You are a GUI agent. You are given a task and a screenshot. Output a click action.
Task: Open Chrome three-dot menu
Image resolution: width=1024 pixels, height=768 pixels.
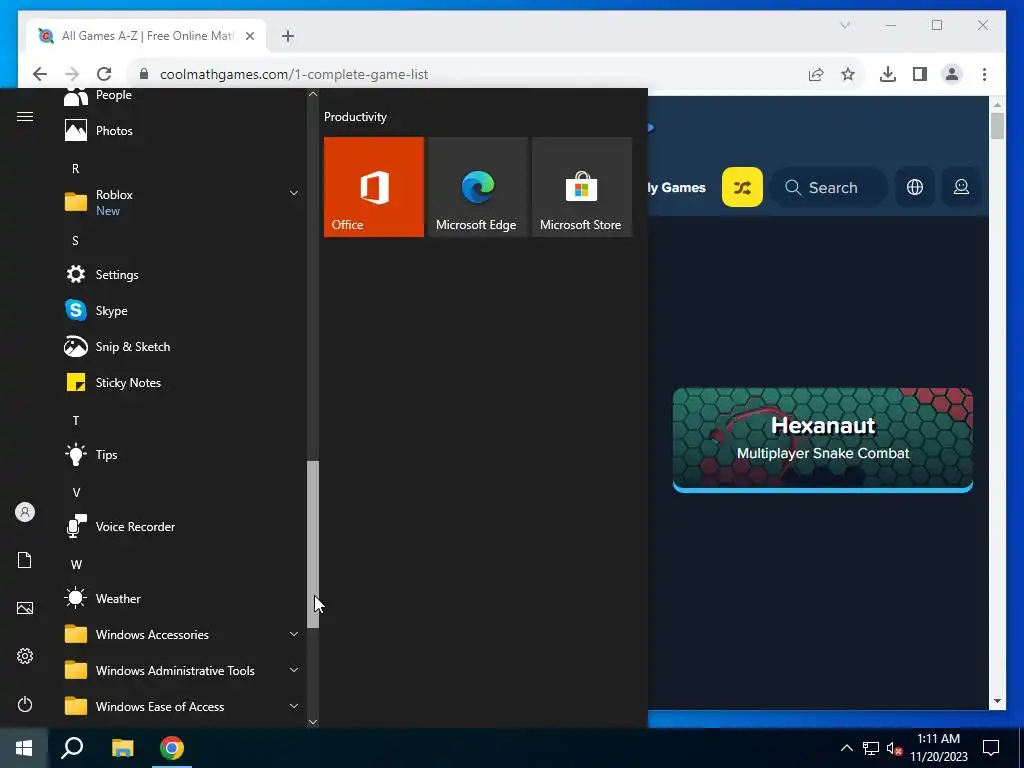(984, 74)
